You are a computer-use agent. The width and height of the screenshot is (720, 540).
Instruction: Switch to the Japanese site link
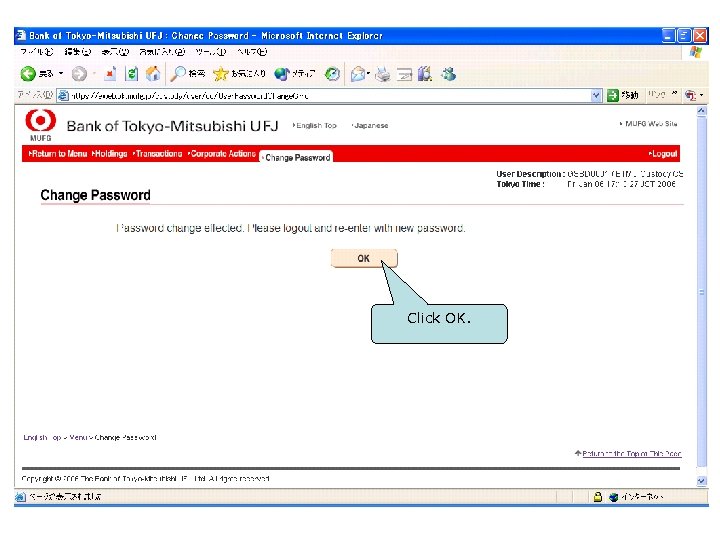click(x=370, y=125)
